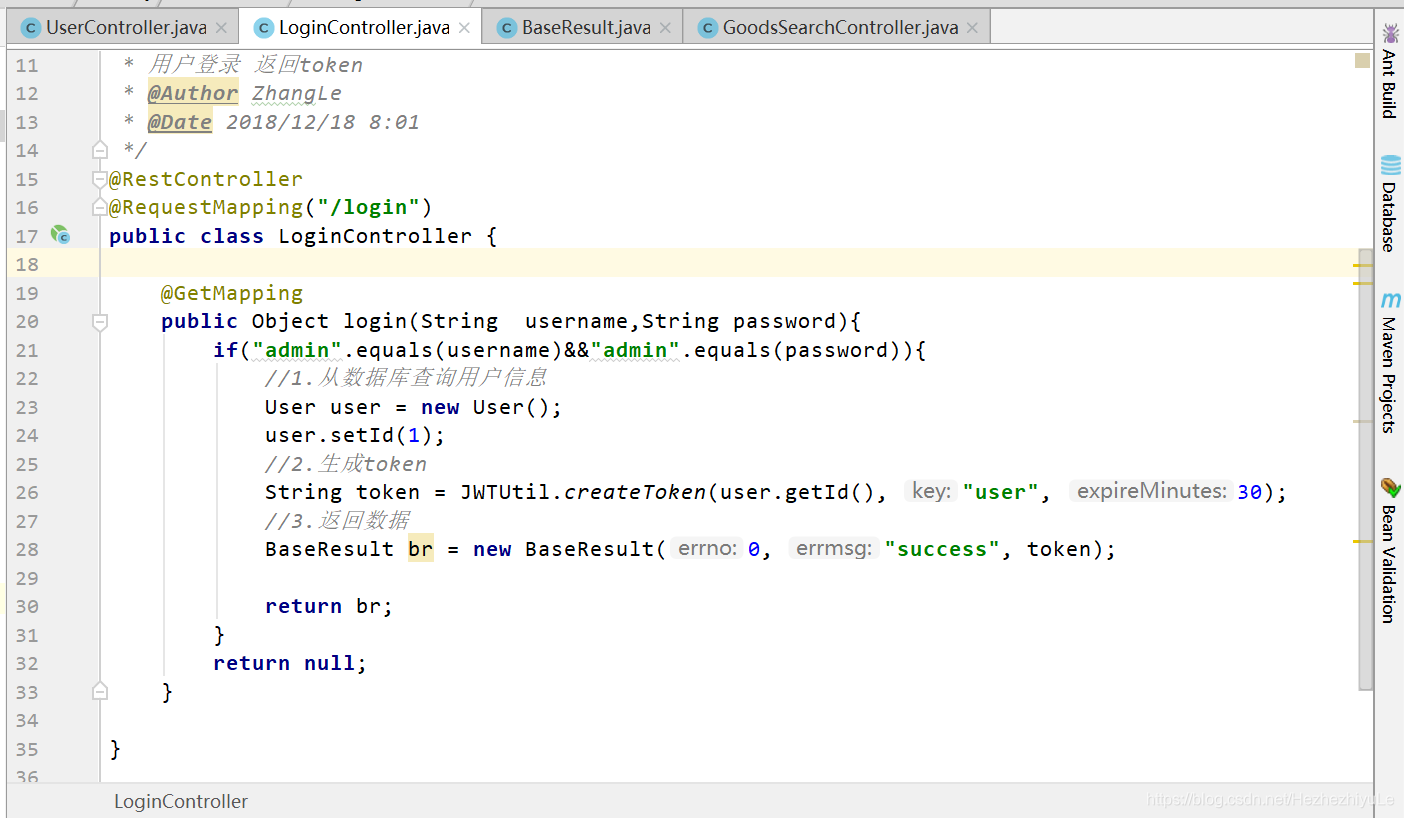Click line number 26 in the gutter
Screen dimensions: 1404x818
(x=27, y=492)
